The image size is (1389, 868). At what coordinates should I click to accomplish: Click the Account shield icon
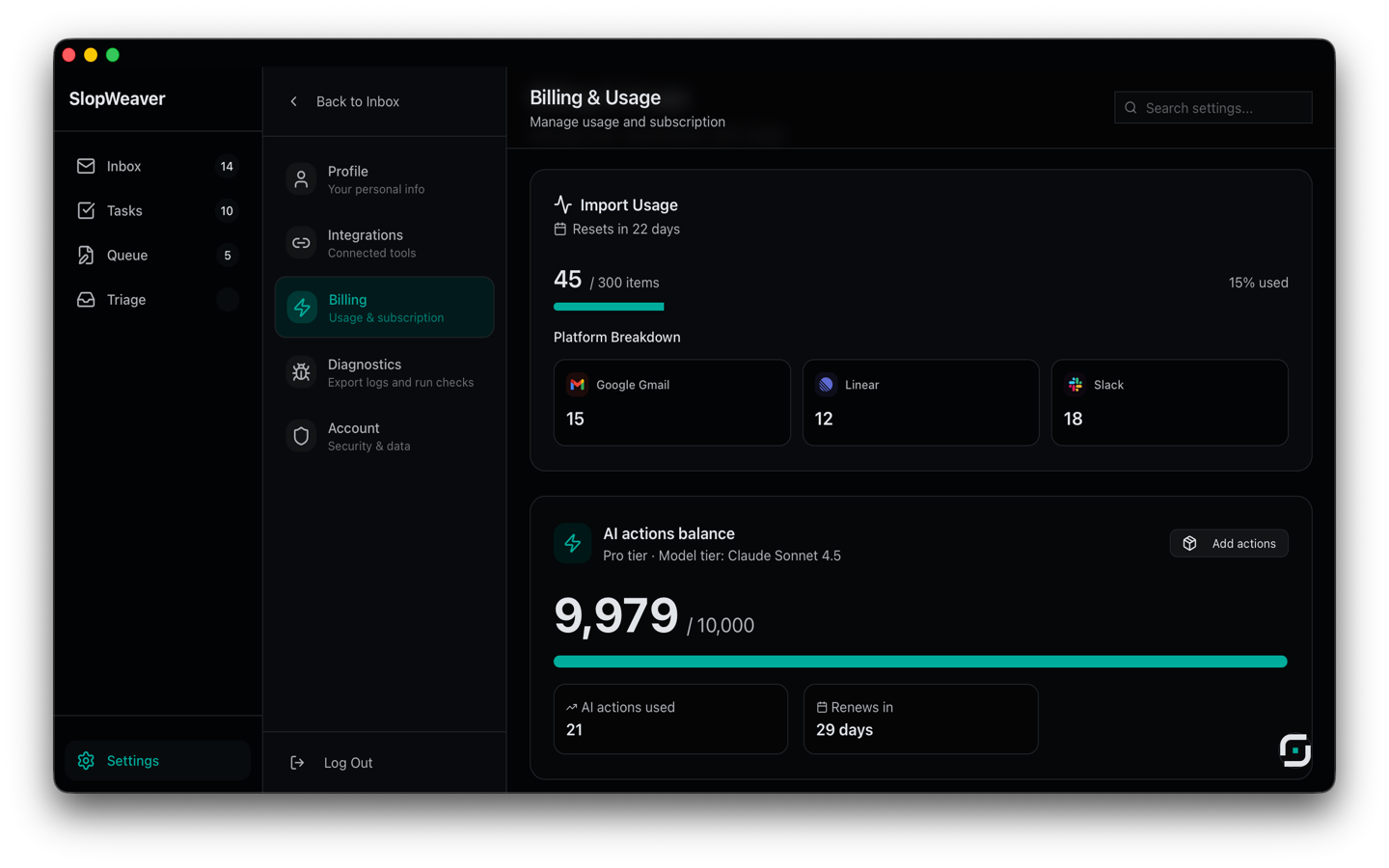click(x=301, y=436)
